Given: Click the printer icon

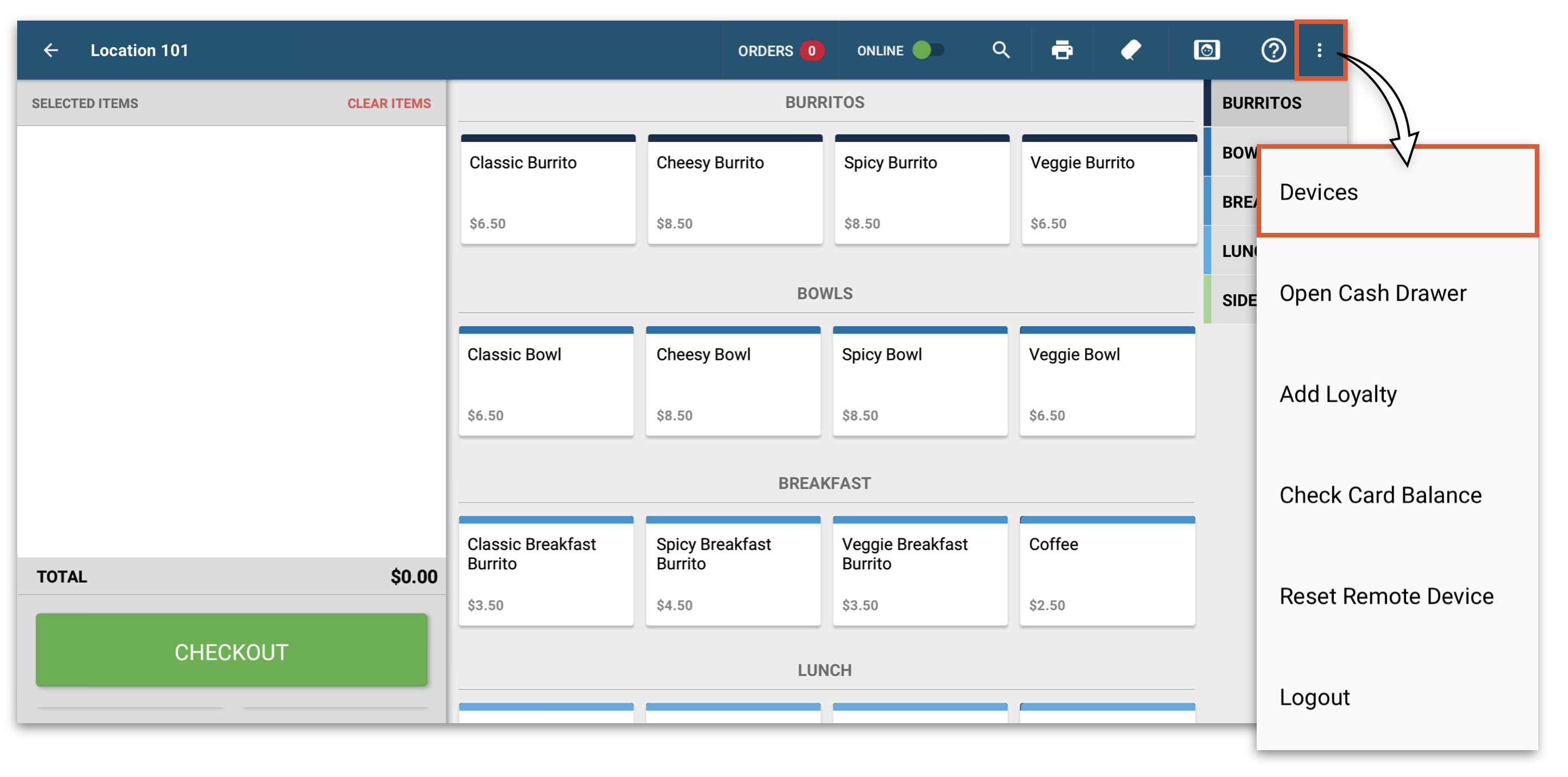Looking at the screenshot, I should [1062, 50].
